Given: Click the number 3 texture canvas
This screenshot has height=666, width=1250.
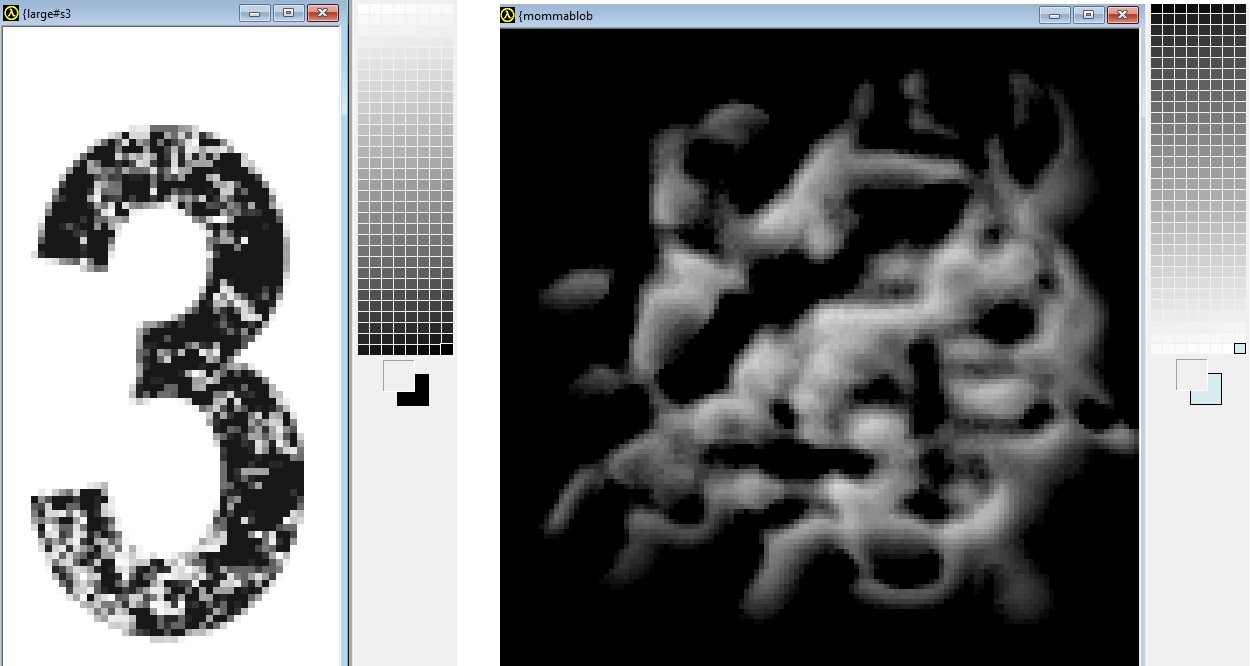Looking at the screenshot, I should coord(170,380).
